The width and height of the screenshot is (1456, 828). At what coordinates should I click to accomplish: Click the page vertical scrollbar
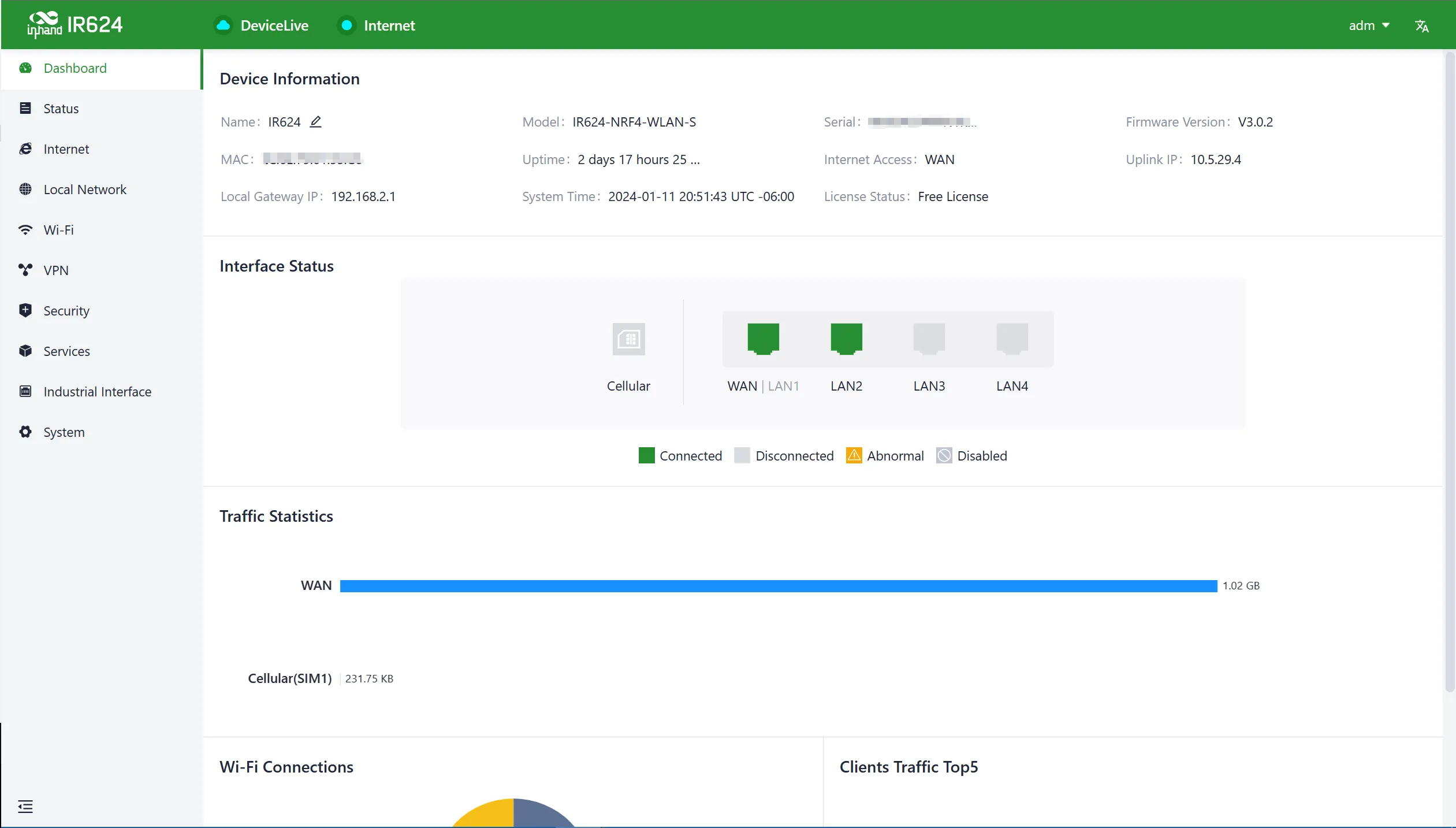click(1449, 373)
